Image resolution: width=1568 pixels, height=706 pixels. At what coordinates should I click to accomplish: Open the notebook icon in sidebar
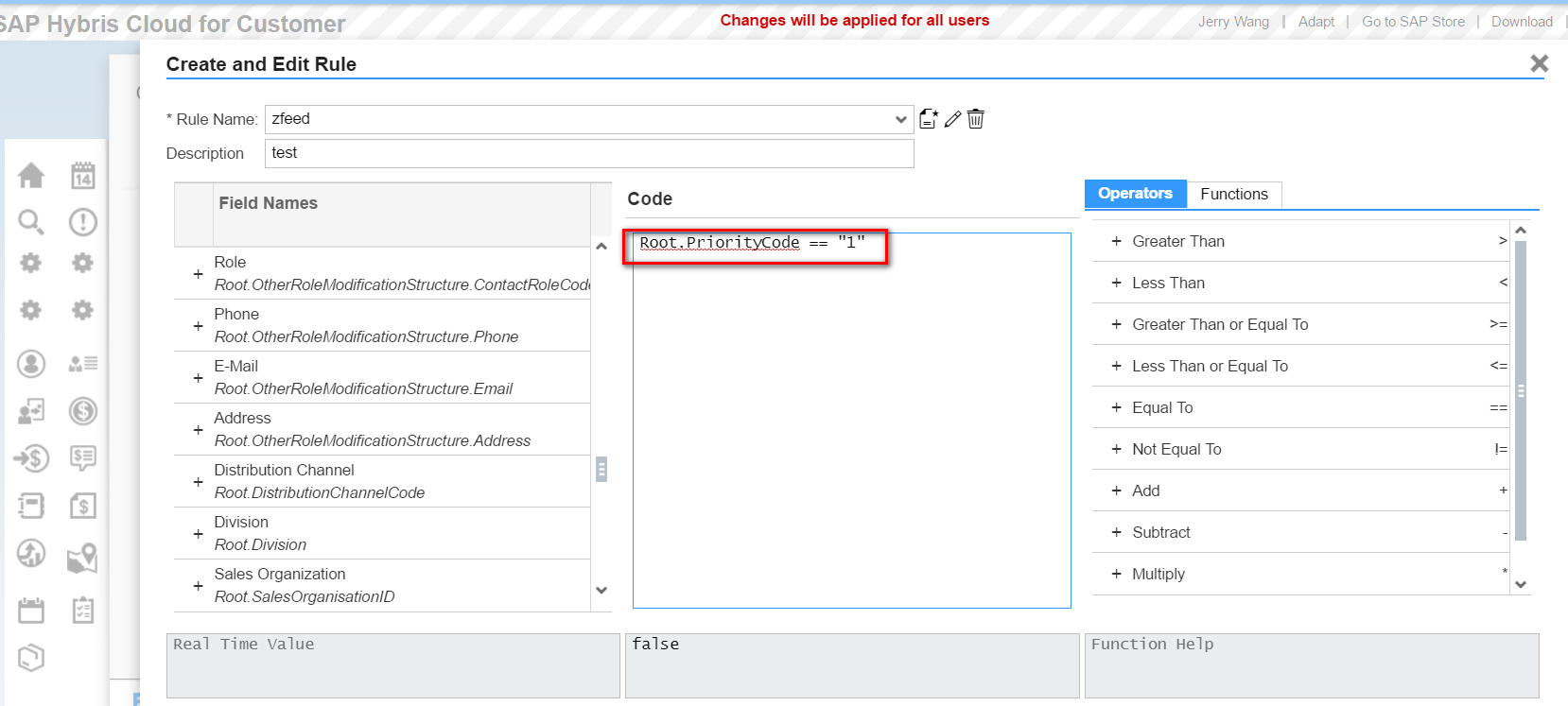[31, 506]
